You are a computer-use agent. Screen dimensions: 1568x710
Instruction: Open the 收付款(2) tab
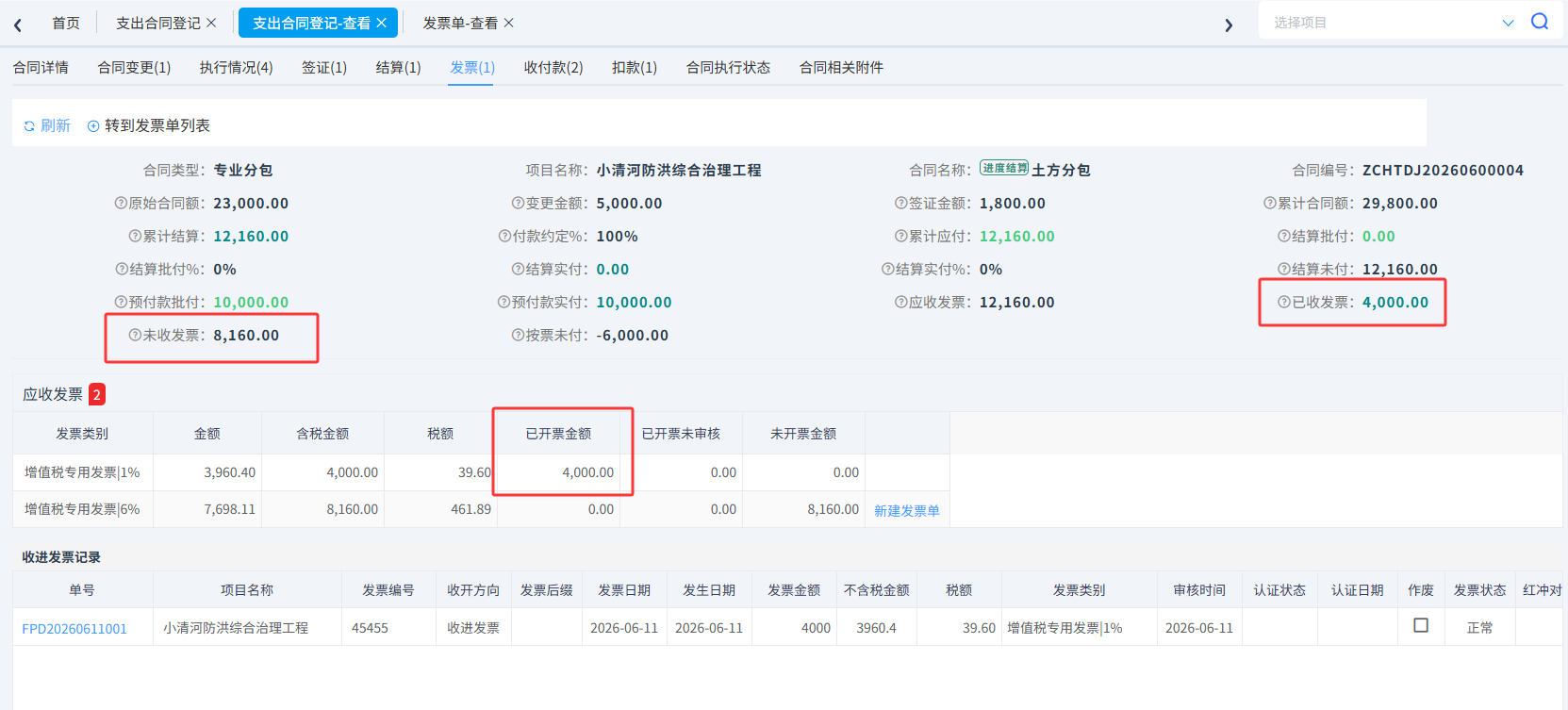point(553,67)
